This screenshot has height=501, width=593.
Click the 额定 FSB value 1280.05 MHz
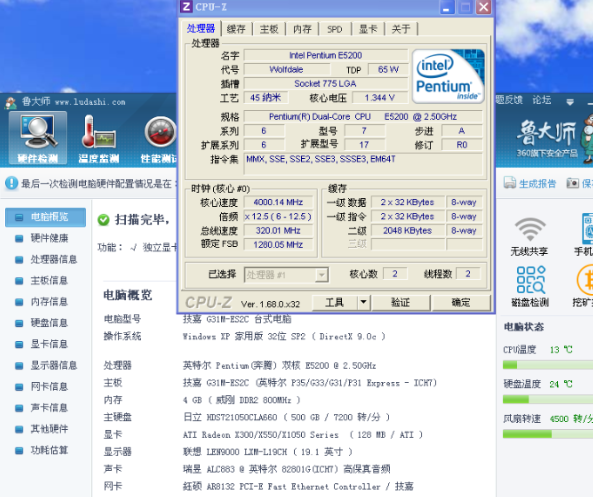click(x=278, y=245)
